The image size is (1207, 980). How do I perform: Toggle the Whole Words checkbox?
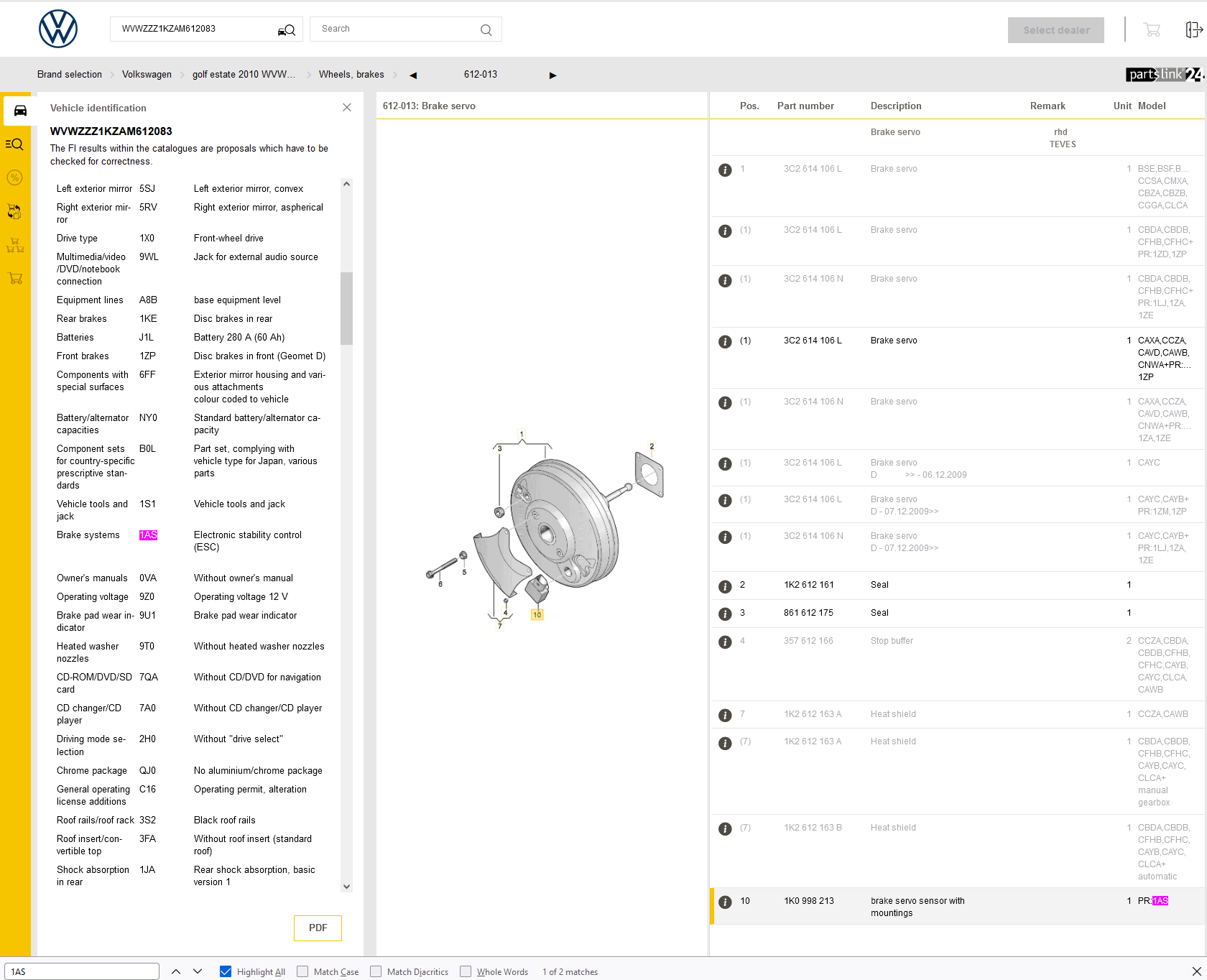click(466, 971)
